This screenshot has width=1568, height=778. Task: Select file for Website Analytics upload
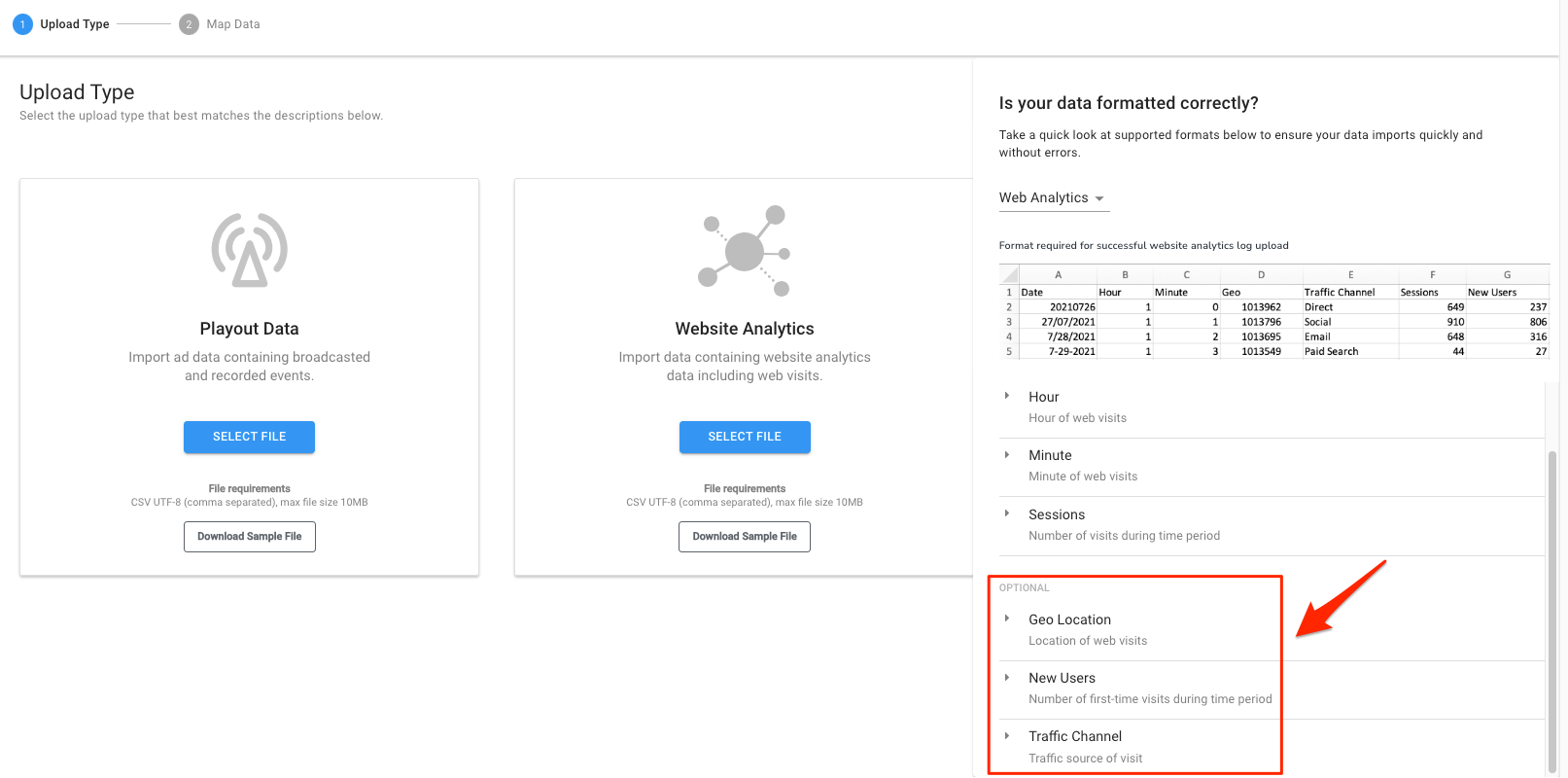click(x=745, y=437)
